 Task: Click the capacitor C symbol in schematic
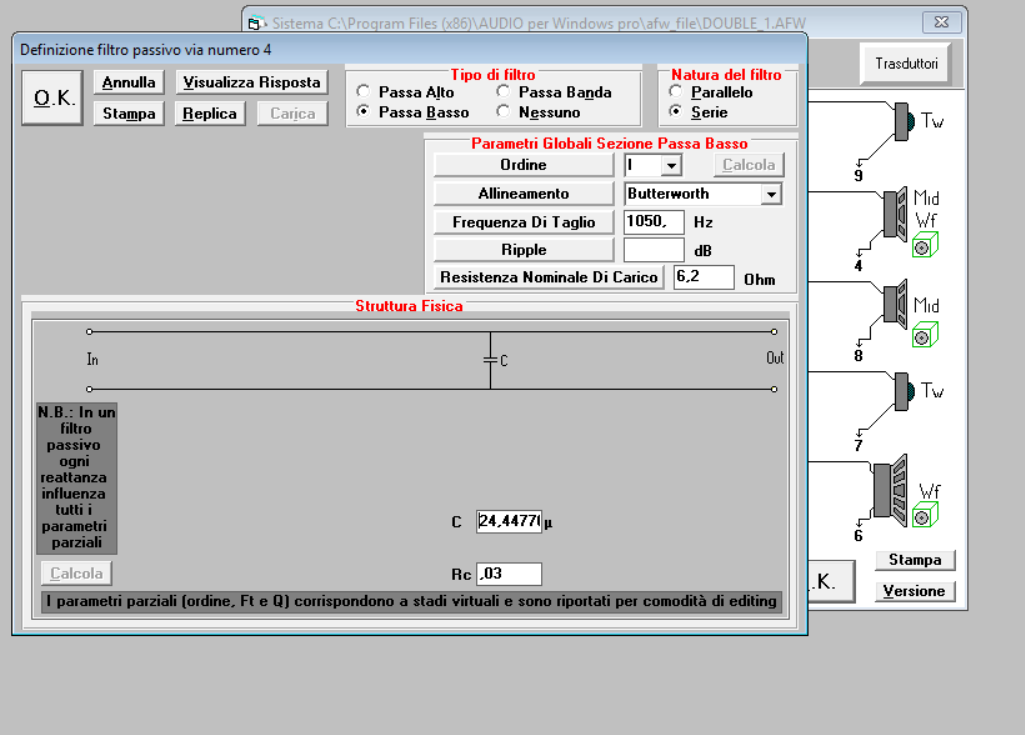click(490, 360)
